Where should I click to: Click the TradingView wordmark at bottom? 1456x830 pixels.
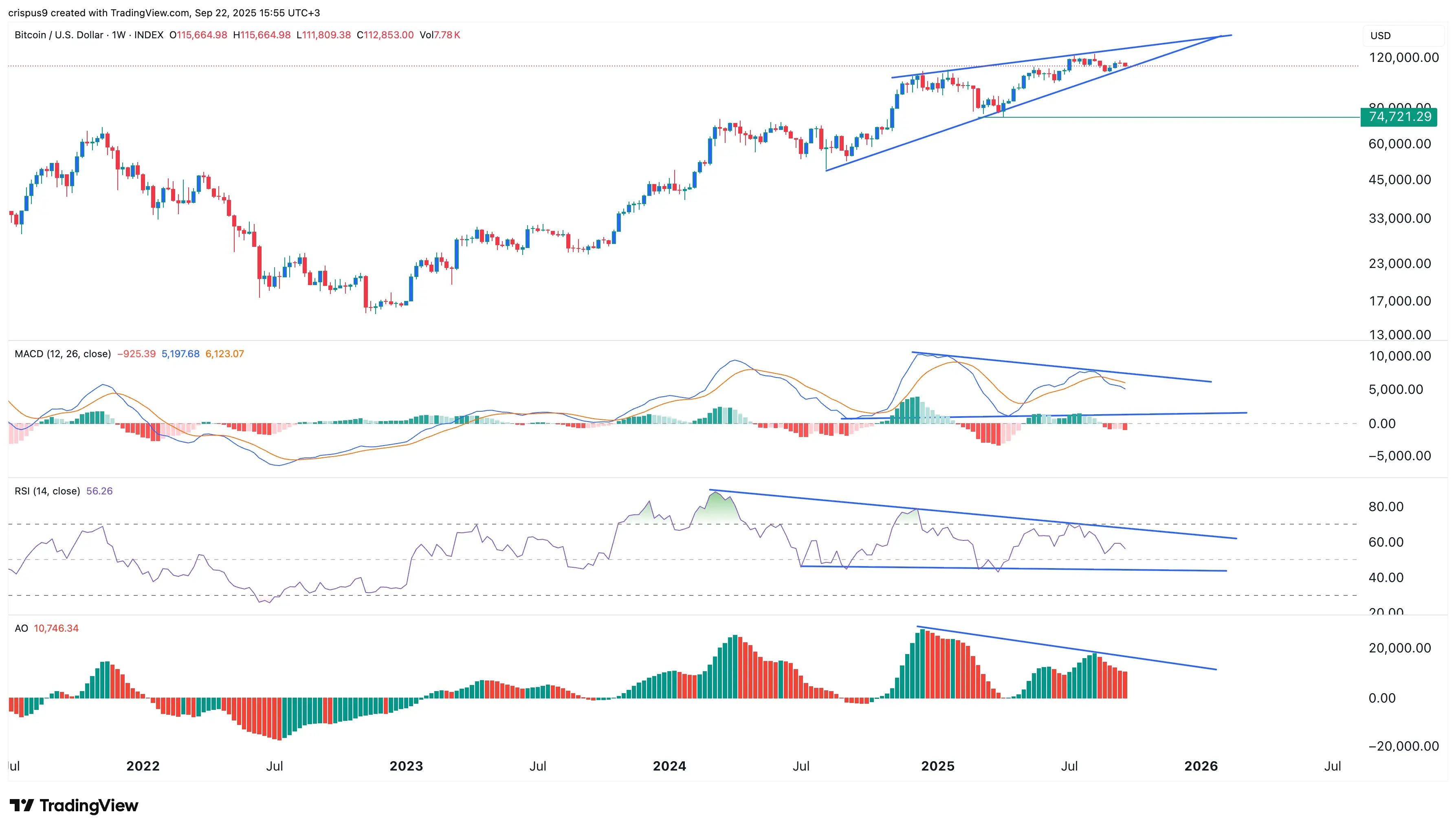point(89,806)
